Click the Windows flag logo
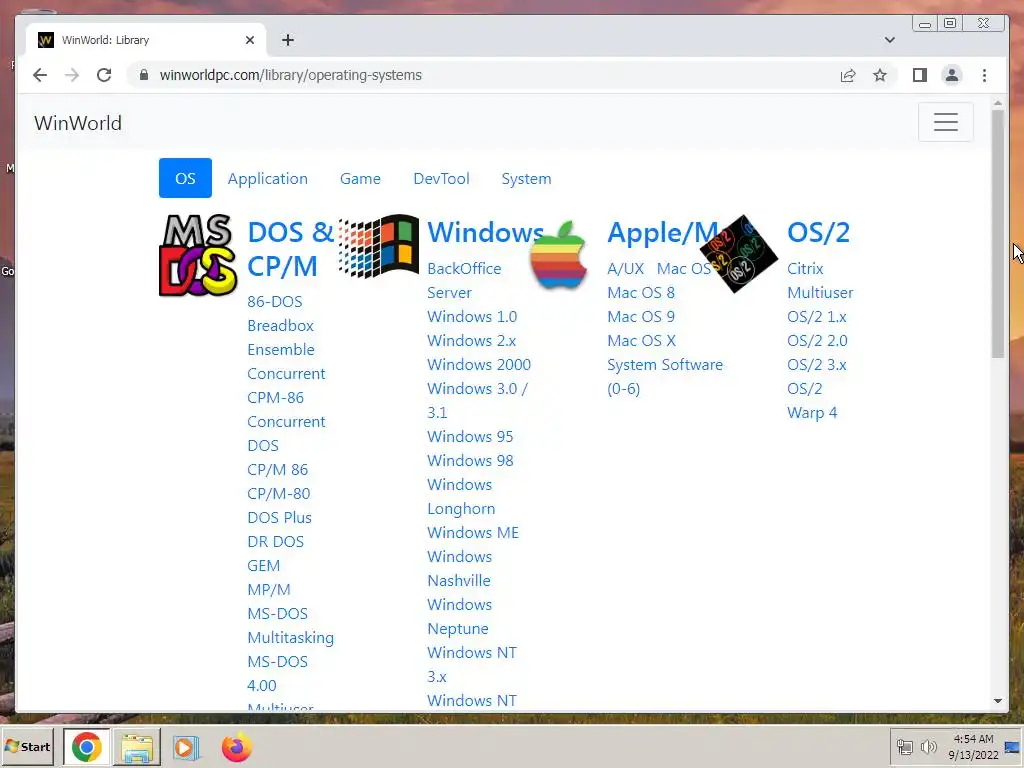The image size is (1024, 768). tap(379, 246)
